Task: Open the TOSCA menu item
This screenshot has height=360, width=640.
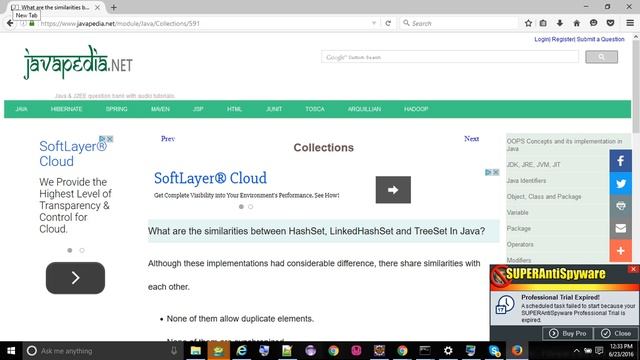Action: coord(315,109)
